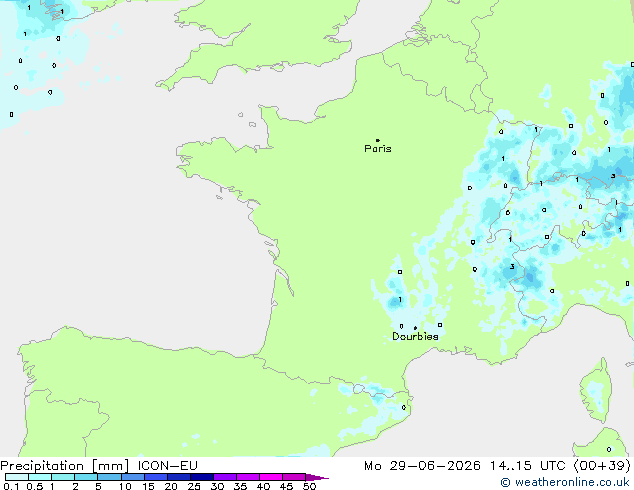634x490 pixels.
Task: Select the Dourbies location label
Action: [415, 336]
